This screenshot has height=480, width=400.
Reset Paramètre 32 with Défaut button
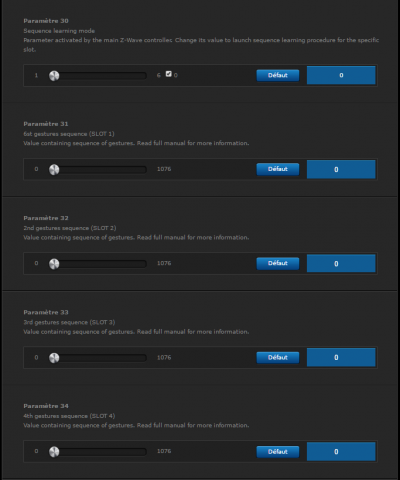(x=278, y=263)
